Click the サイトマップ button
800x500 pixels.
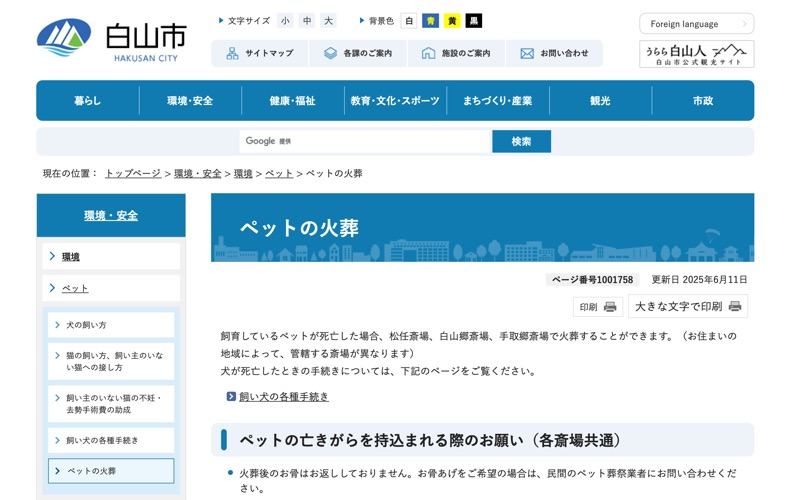point(260,54)
